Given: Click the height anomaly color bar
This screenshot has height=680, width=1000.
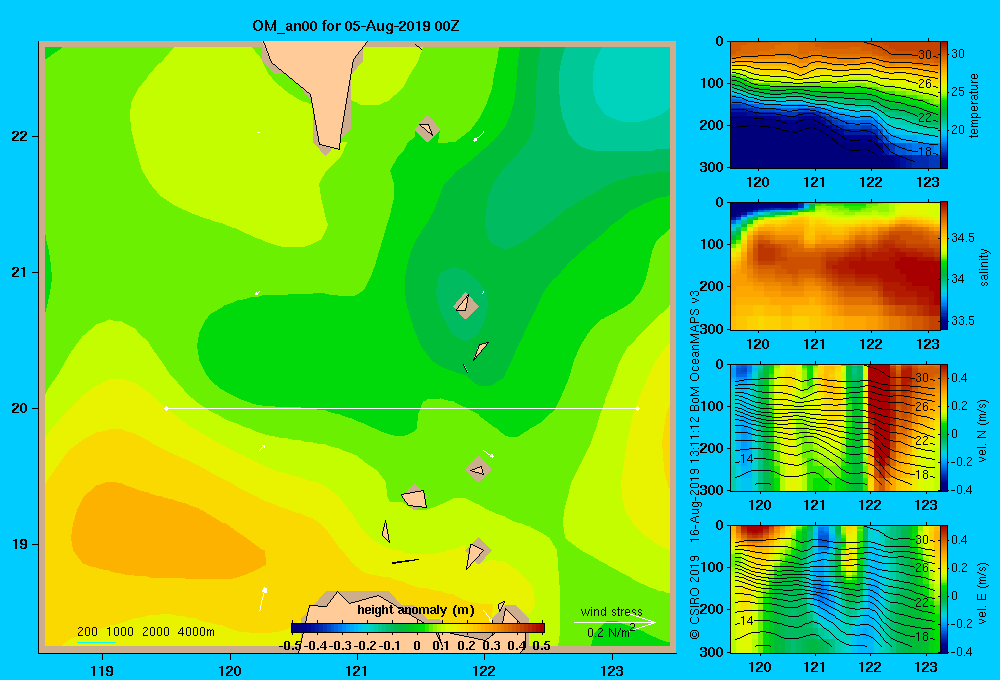Looking at the screenshot, I should tap(418, 628).
